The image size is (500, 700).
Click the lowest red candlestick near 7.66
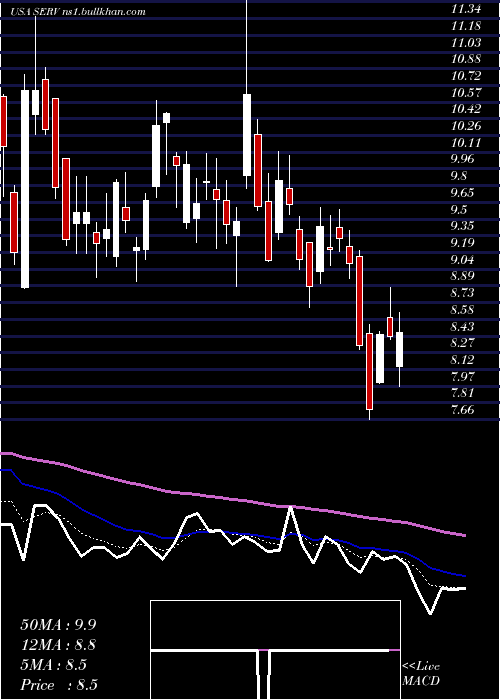[369, 371]
